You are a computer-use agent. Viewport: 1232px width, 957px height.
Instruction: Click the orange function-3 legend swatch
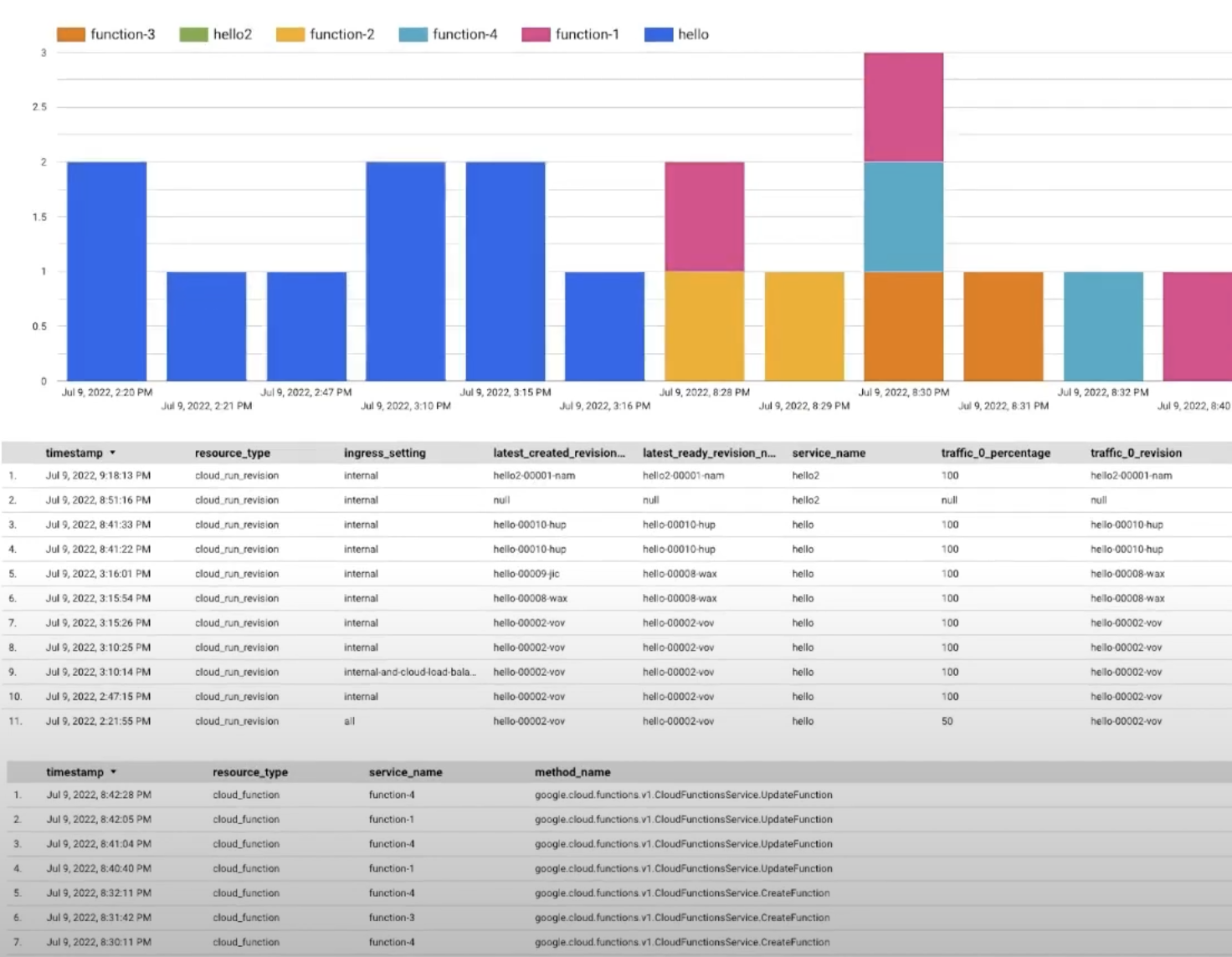71,34
